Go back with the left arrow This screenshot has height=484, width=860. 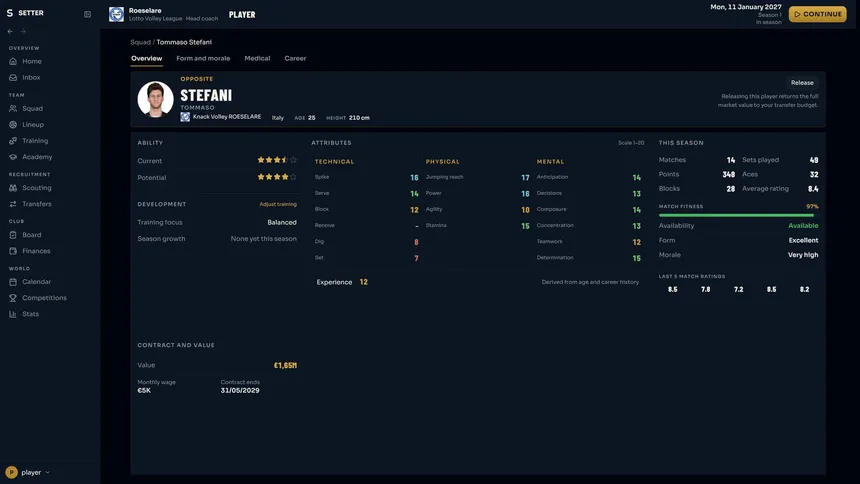(x=10, y=32)
